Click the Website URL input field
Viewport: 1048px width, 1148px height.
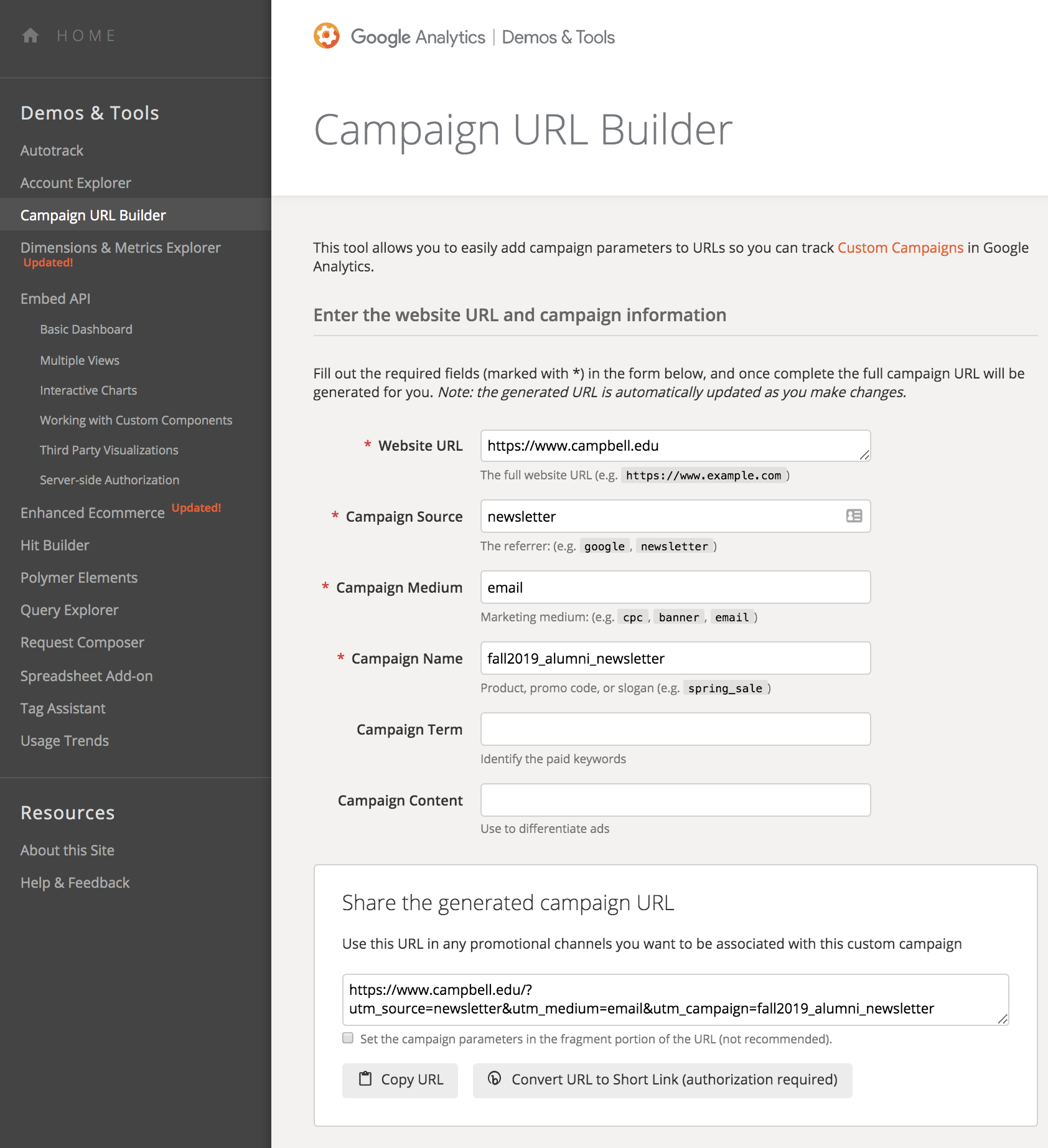[x=675, y=446]
